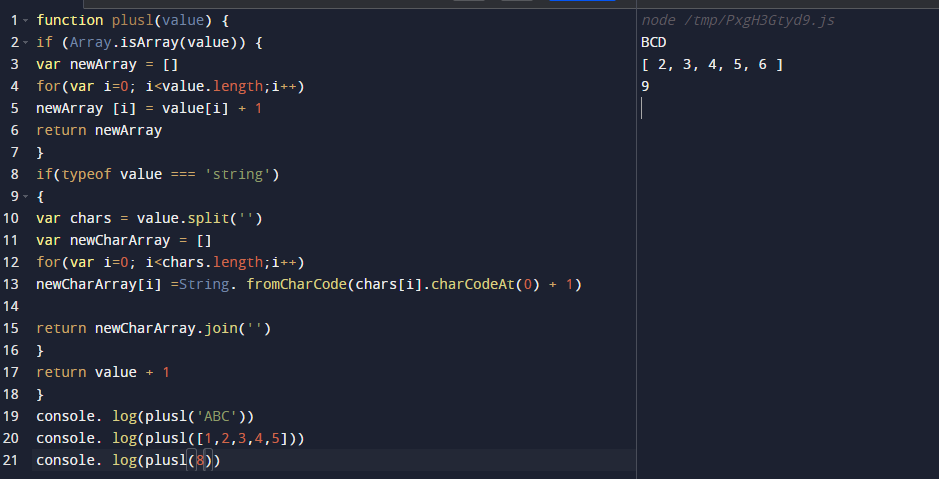Click the 'function' keyword on line 1
Viewport: 939px width, 479px height.
click(69, 20)
